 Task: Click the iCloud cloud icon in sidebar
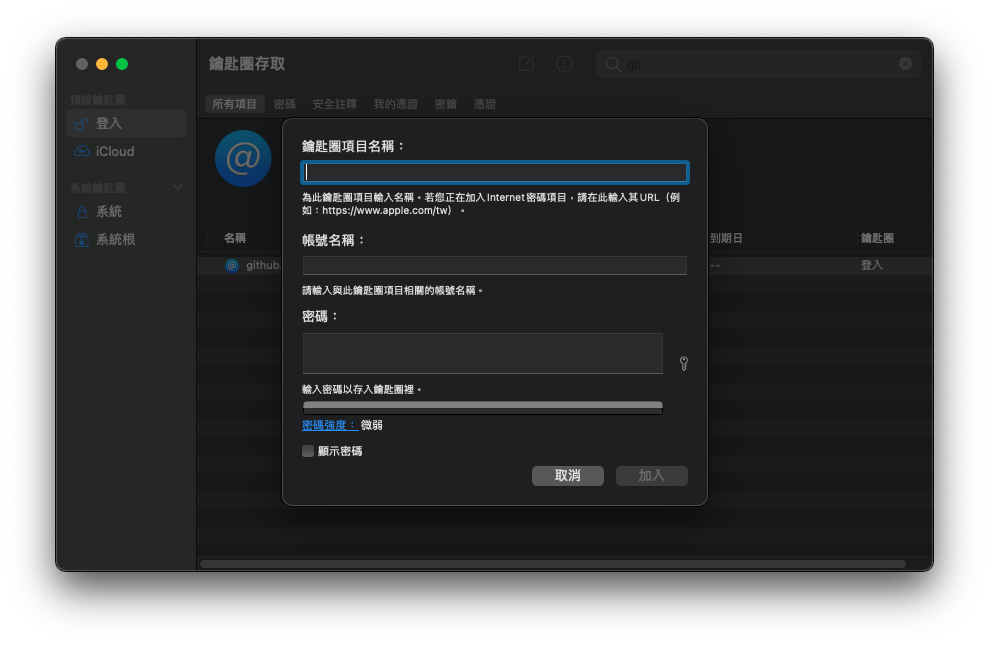(x=82, y=151)
